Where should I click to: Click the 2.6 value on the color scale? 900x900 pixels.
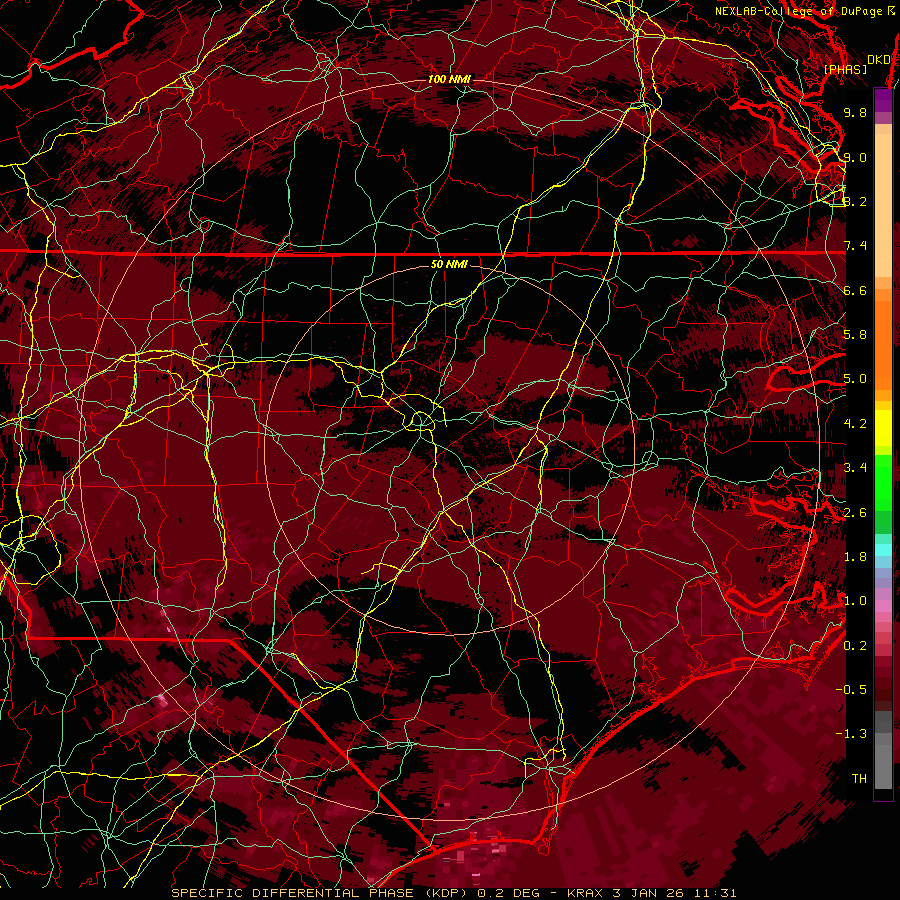click(x=855, y=513)
